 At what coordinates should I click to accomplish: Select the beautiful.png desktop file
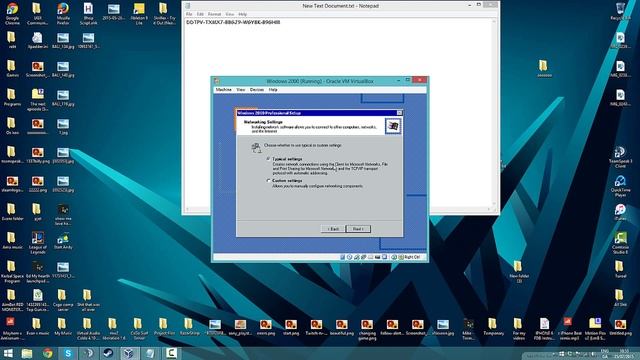coord(342,327)
